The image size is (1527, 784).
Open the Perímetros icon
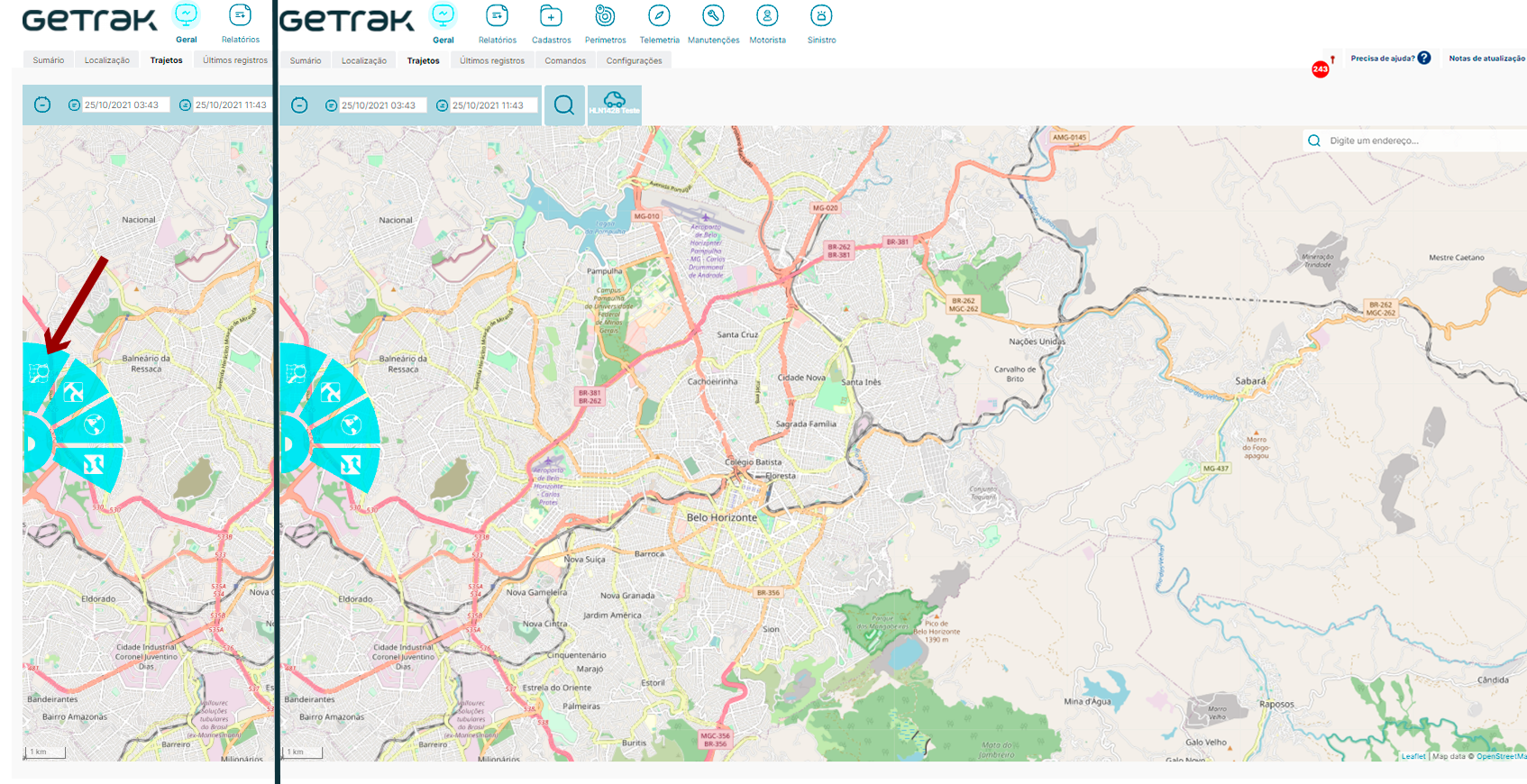(605, 15)
